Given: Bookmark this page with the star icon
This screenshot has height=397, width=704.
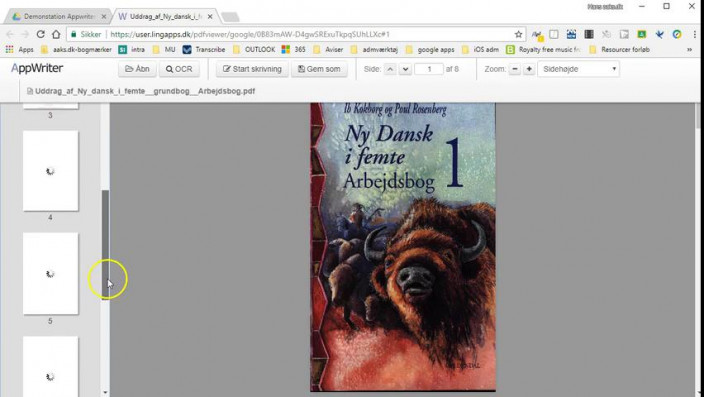Looking at the screenshot, I should point(518,34).
